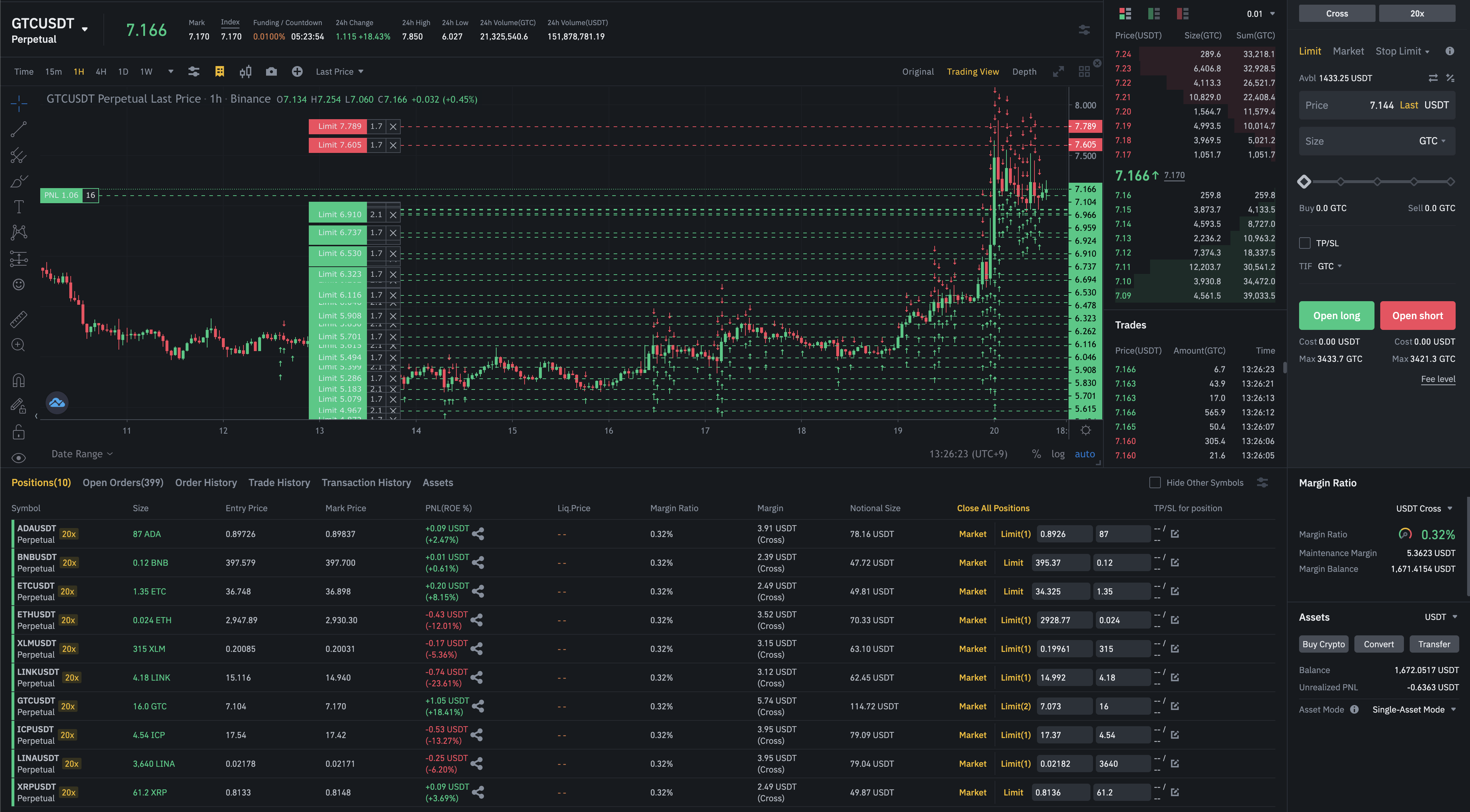Expand chart to fullscreen
The width and height of the screenshot is (1470, 812).
pyautogui.click(x=1058, y=71)
